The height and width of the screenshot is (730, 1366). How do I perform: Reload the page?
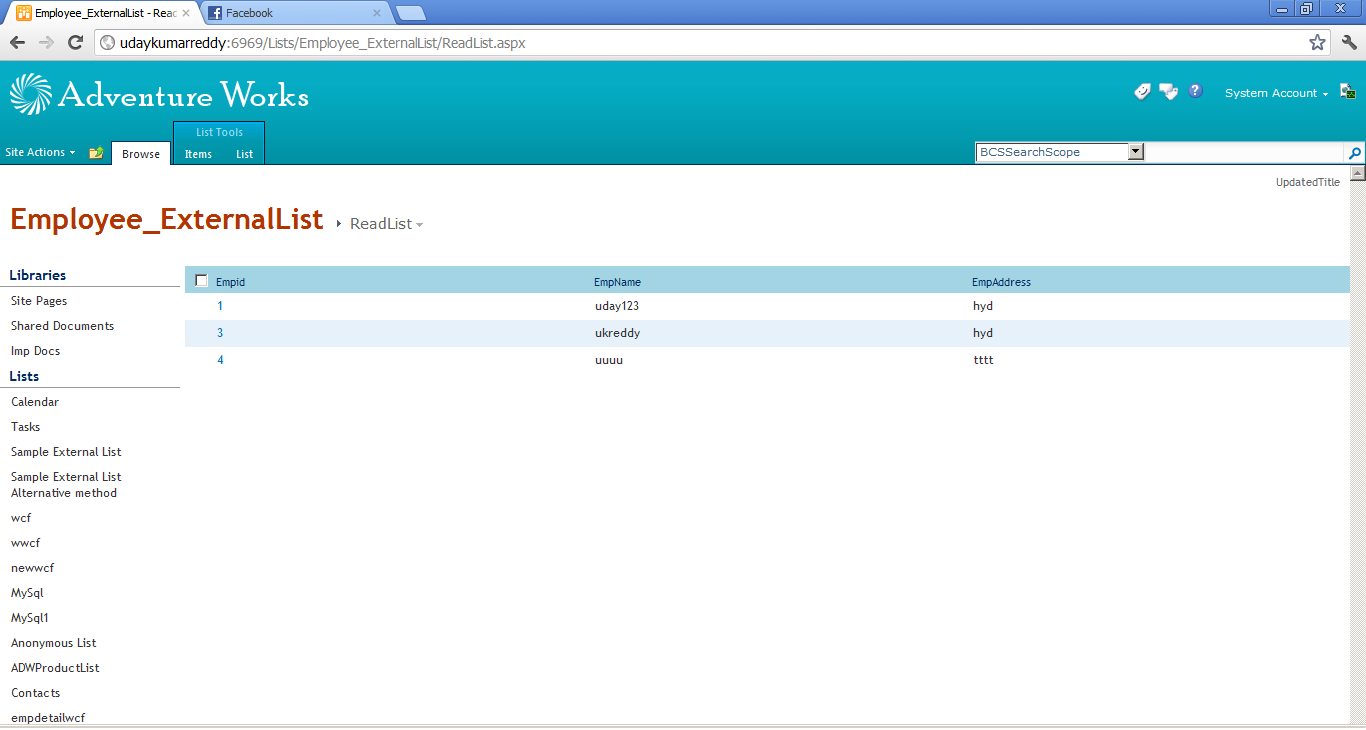point(75,42)
